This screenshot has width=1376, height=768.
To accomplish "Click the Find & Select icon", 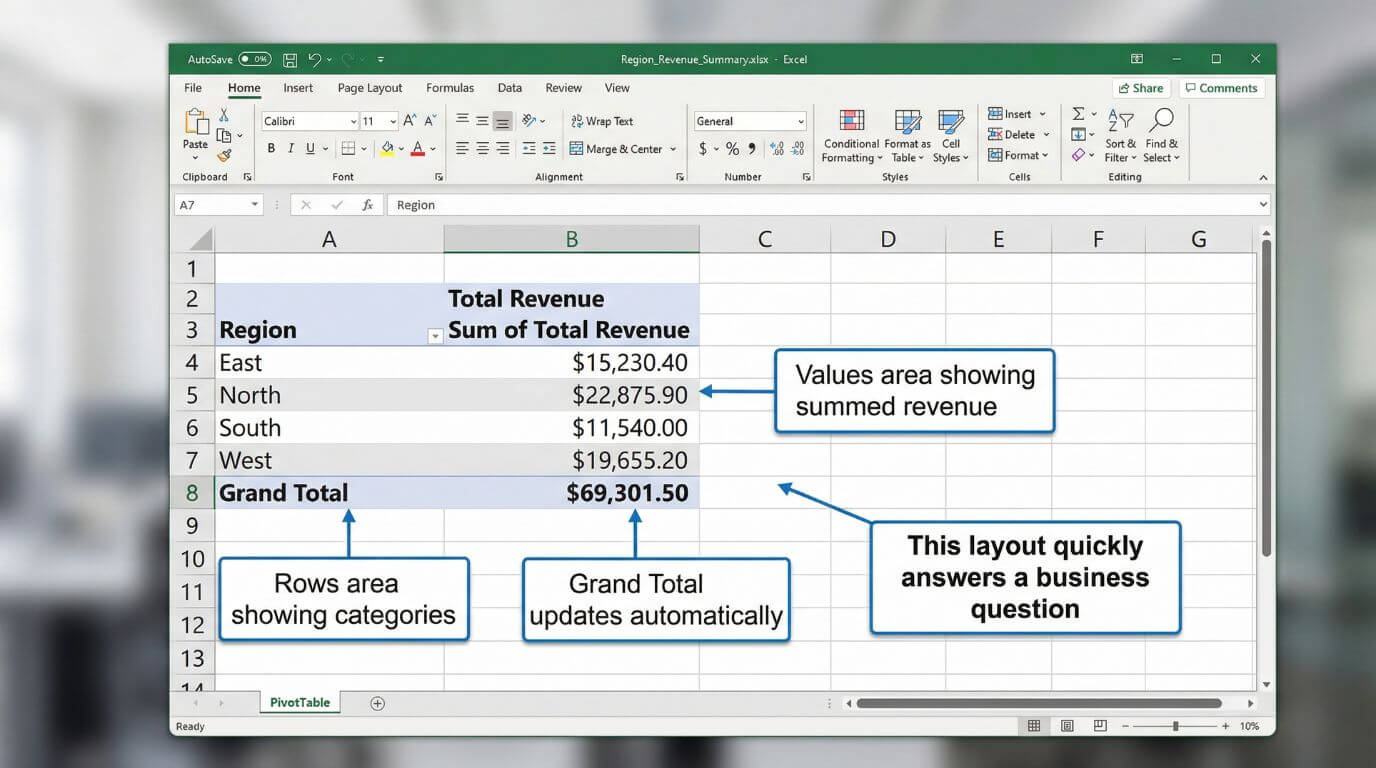I will tap(1160, 137).
